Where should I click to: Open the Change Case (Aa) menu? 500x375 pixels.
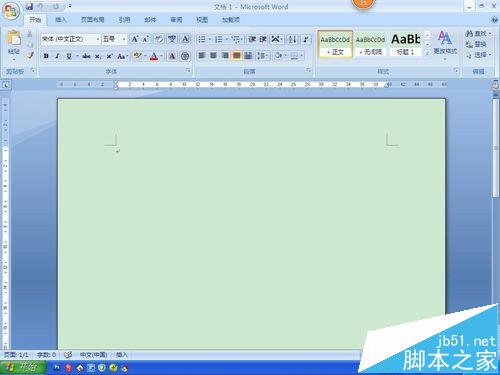122,56
